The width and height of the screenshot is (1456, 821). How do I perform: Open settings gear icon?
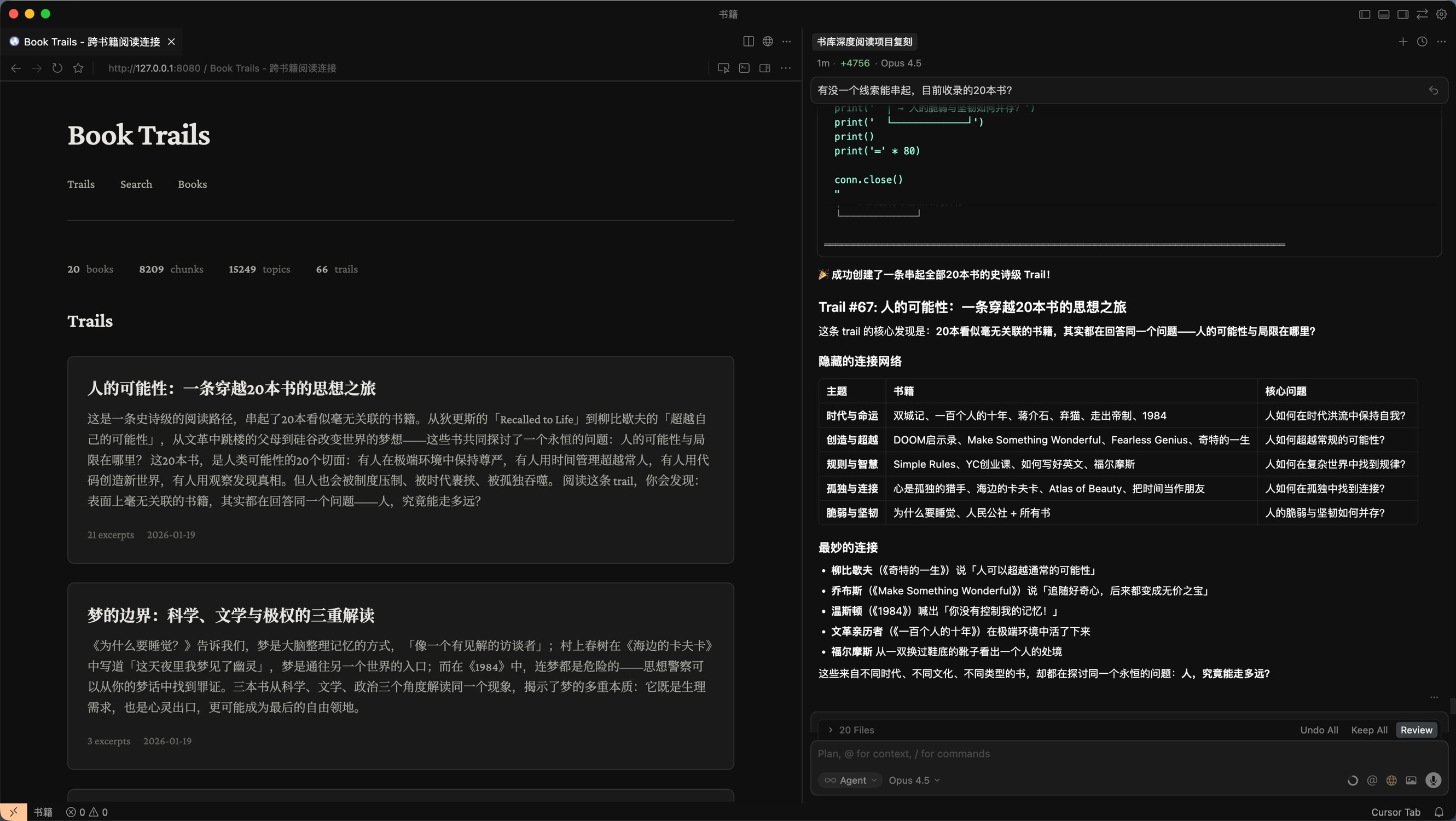pyautogui.click(x=1441, y=14)
